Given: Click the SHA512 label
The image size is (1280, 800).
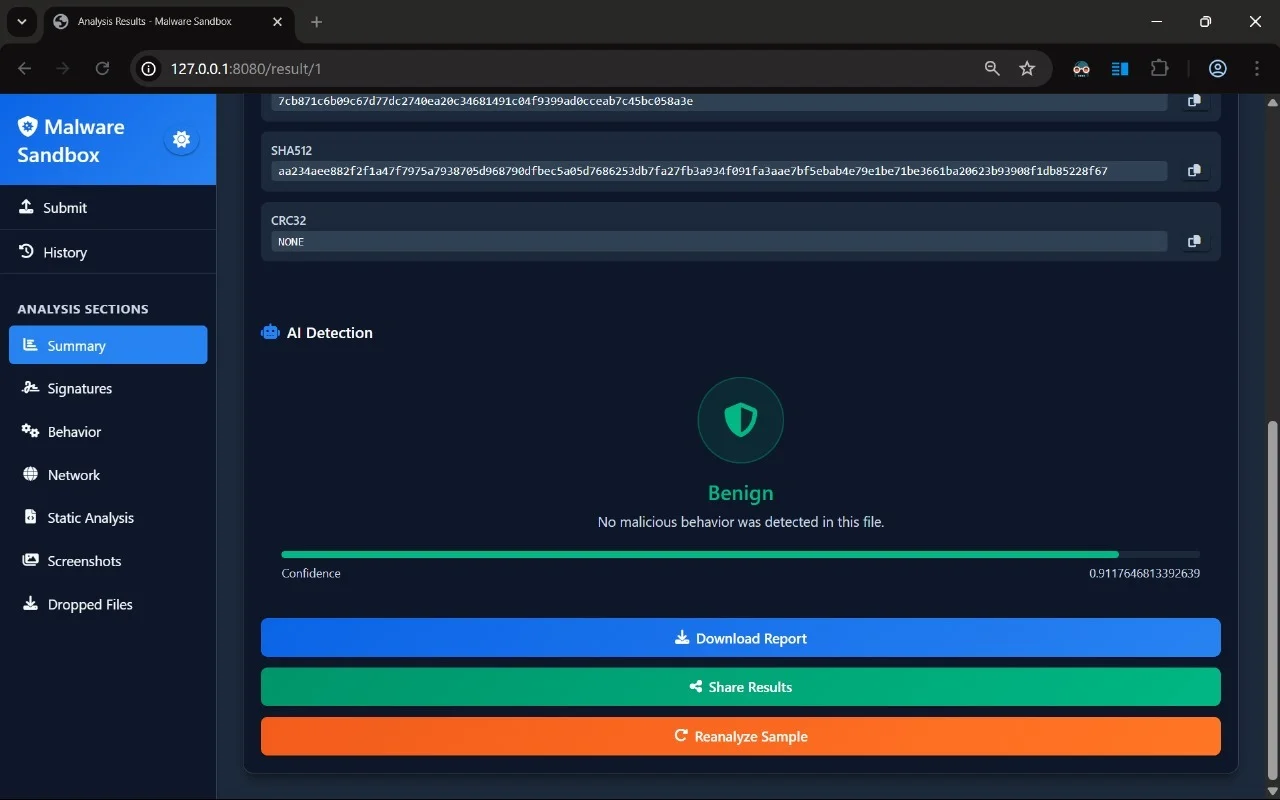Looking at the screenshot, I should coord(292,151).
